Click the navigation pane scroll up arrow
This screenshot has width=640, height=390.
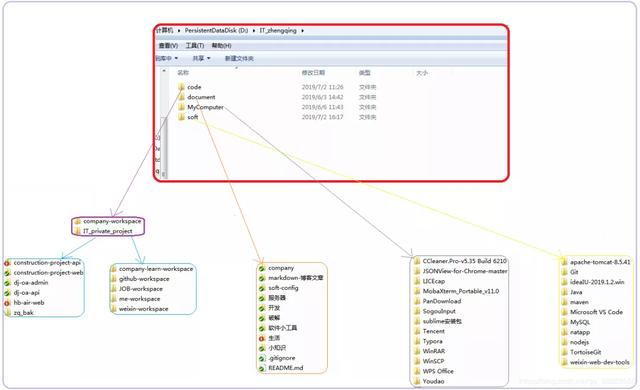coord(164,71)
